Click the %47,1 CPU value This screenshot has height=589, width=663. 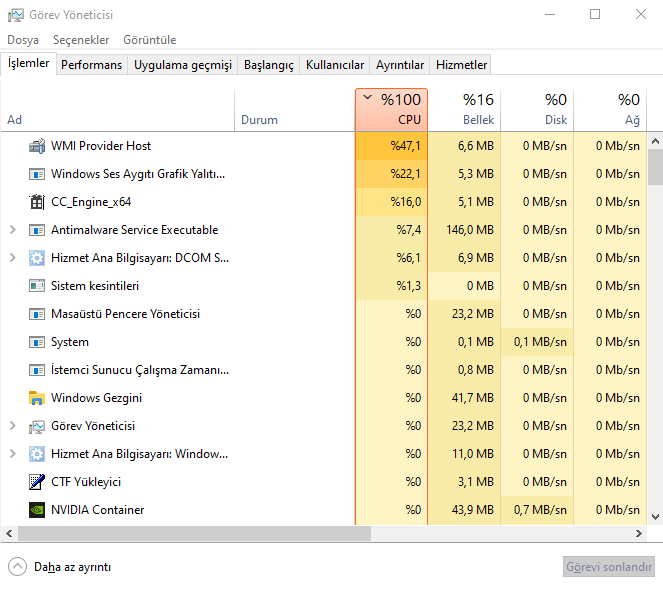[x=405, y=146]
